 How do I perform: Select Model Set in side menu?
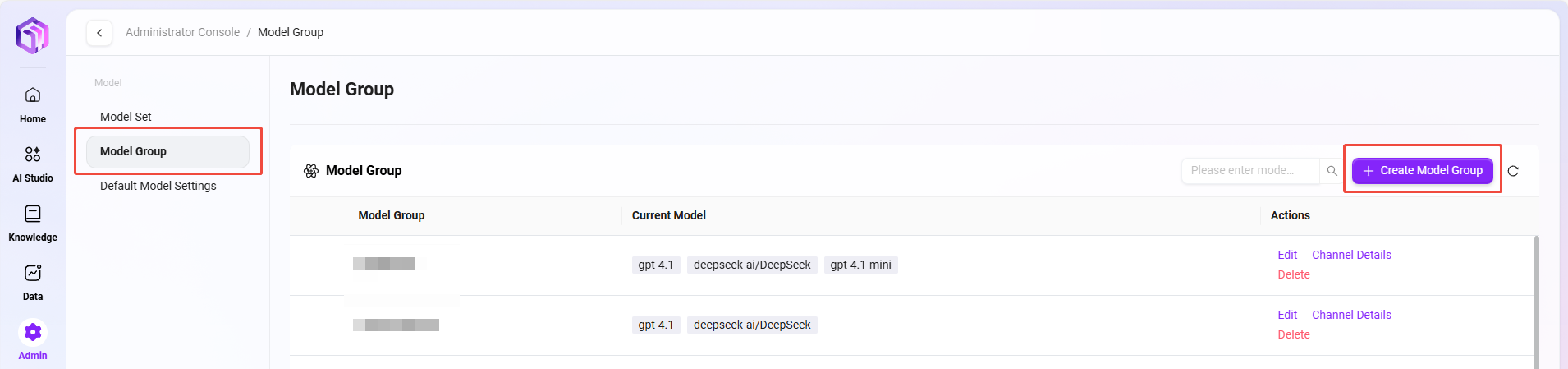click(x=126, y=117)
